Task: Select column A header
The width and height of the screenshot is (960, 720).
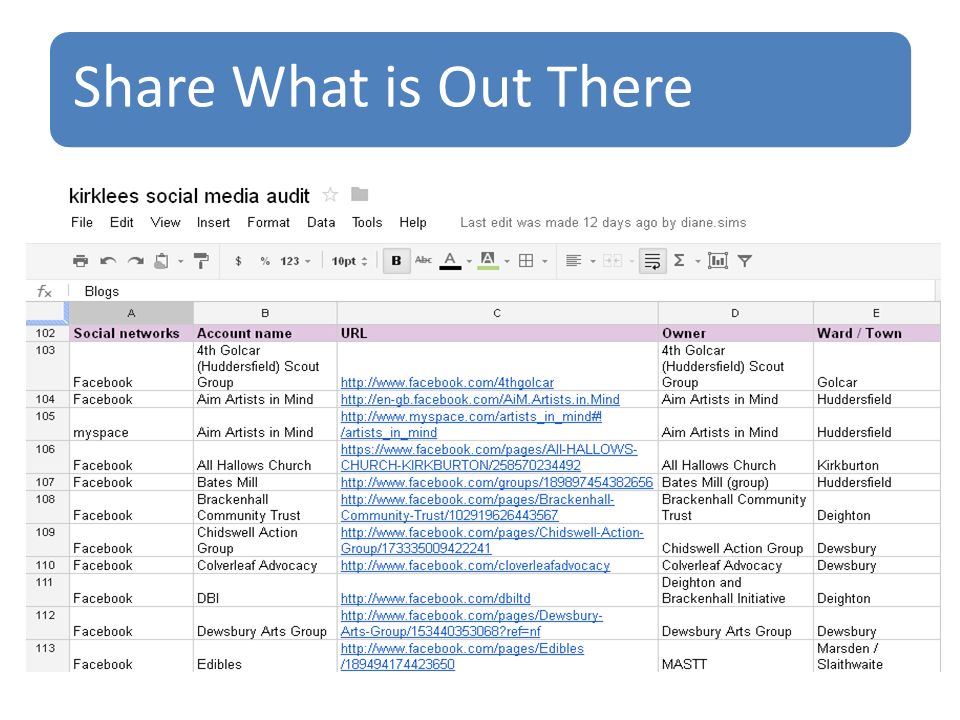Action: [131, 313]
